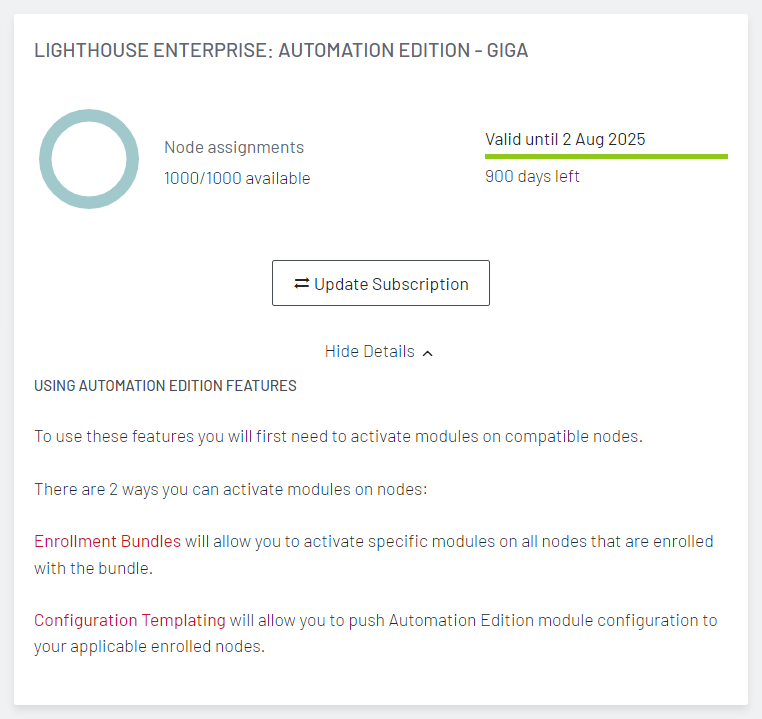
Task: Collapse details with the Hide Details chevron
Action: (428, 353)
